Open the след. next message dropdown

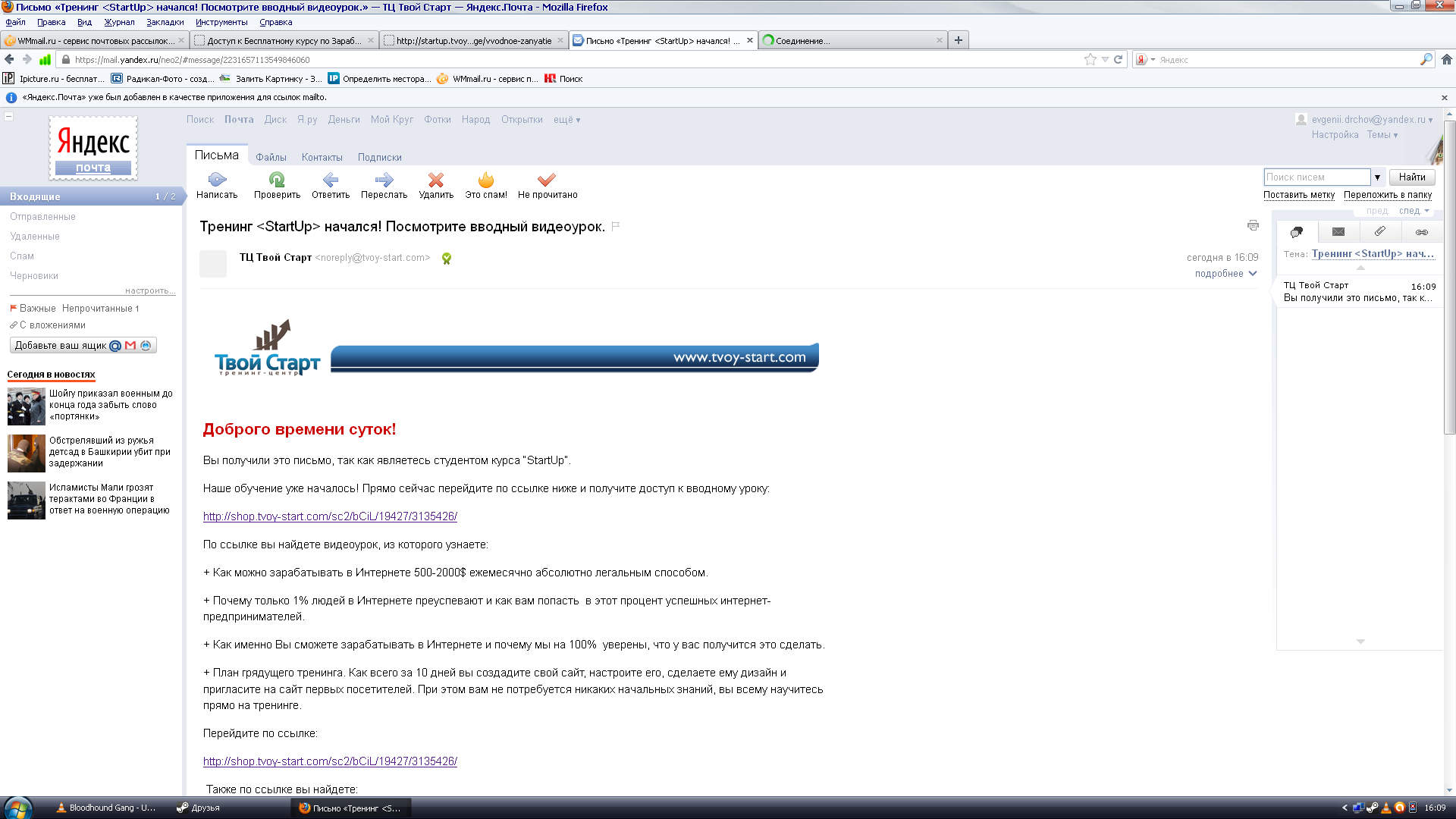1414,211
